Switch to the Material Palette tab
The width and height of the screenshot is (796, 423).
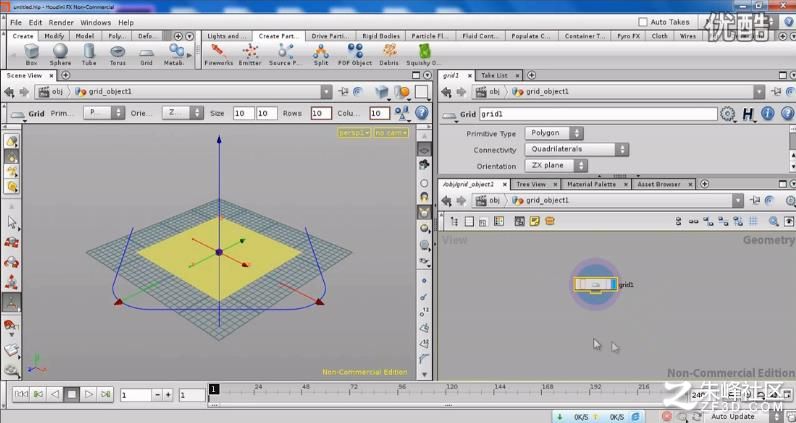[591, 184]
